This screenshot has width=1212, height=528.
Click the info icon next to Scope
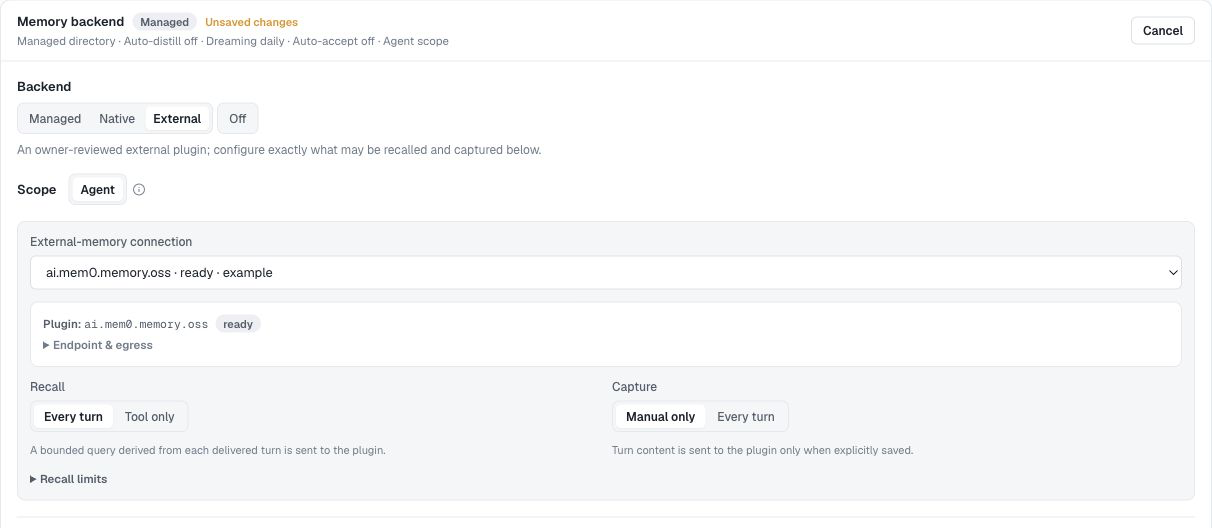(x=139, y=190)
